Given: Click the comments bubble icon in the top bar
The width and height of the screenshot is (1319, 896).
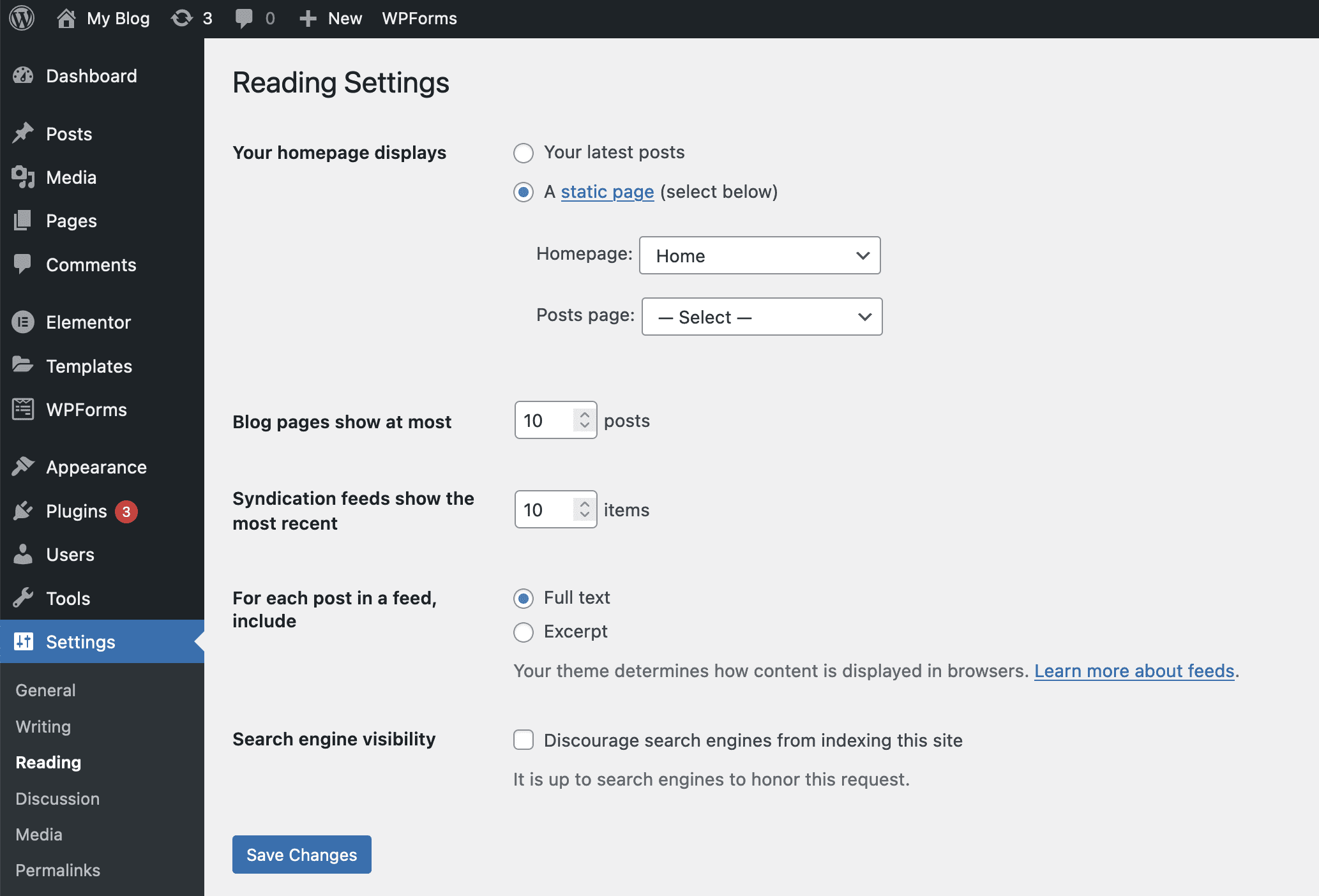Looking at the screenshot, I should point(243,18).
